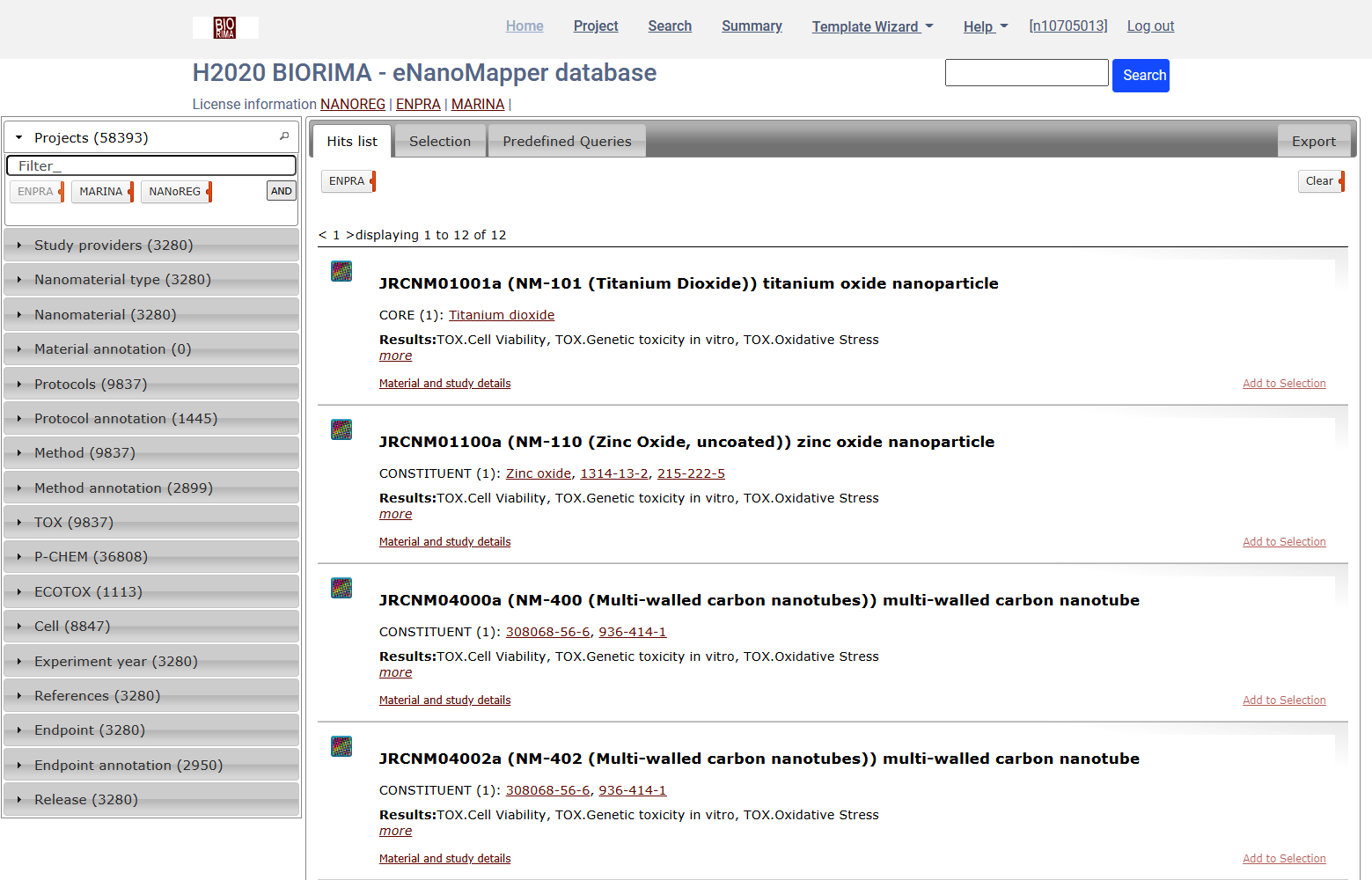Toggle the NANoREG project filter tag
Image resolution: width=1372 pixels, height=880 pixels.
175,192
